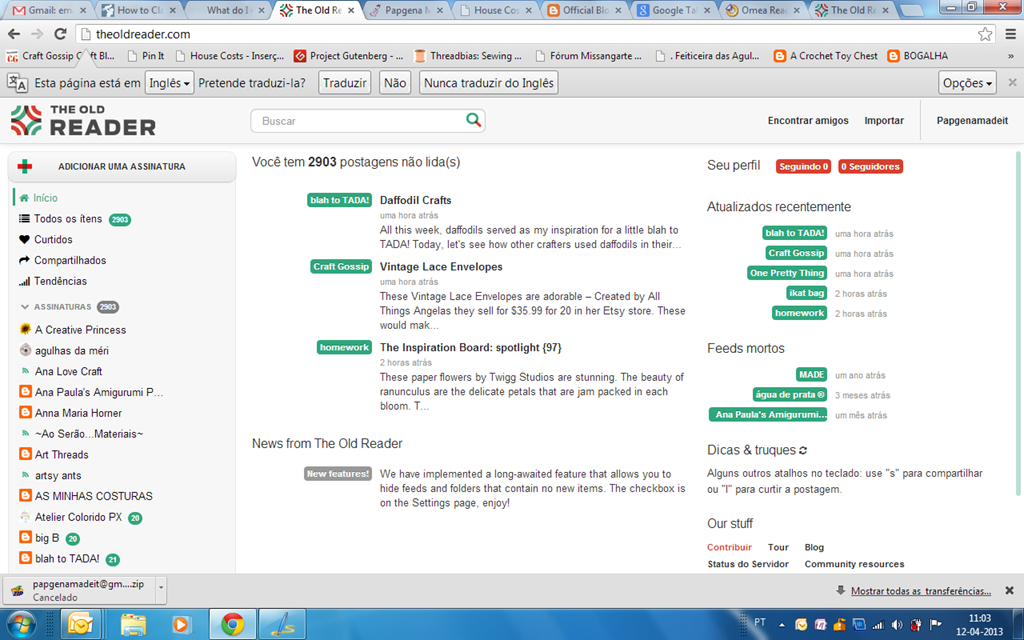Screen dimensions: 1024x640
Task: Click the Windows Start button
Action: 21,624
